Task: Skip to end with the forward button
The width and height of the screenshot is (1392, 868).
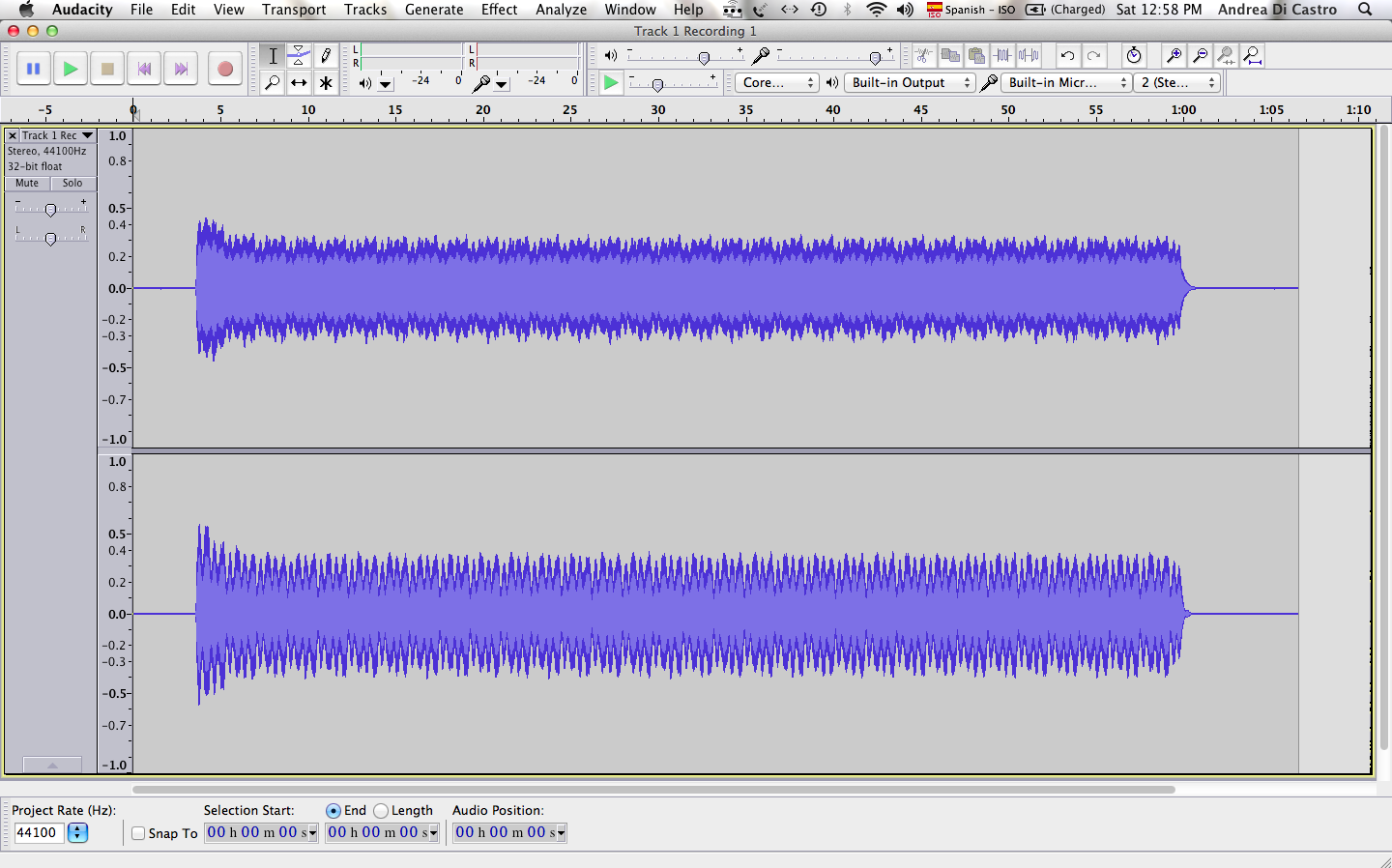Action: (181, 69)
